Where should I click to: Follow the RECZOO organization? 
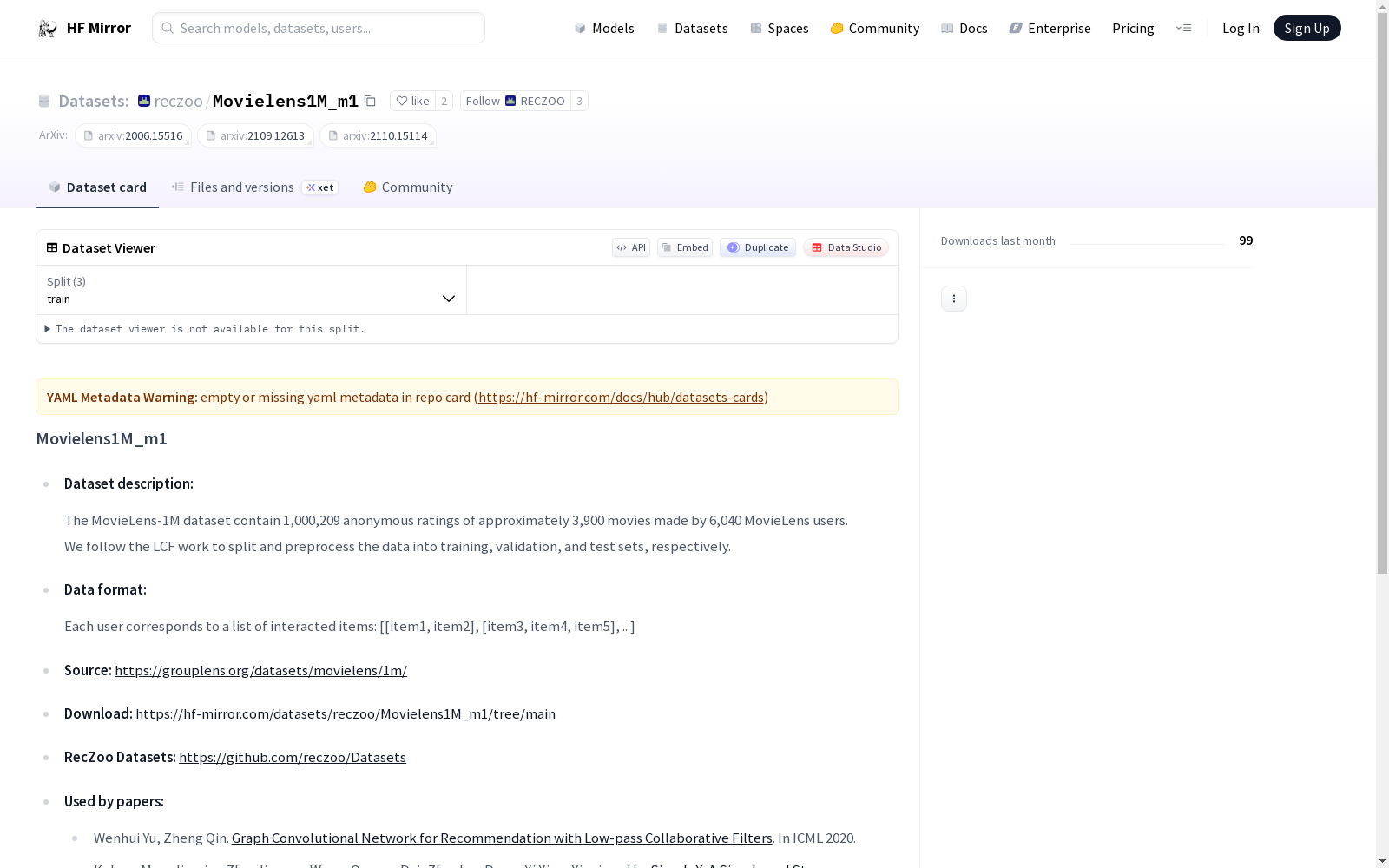point(516,101)
